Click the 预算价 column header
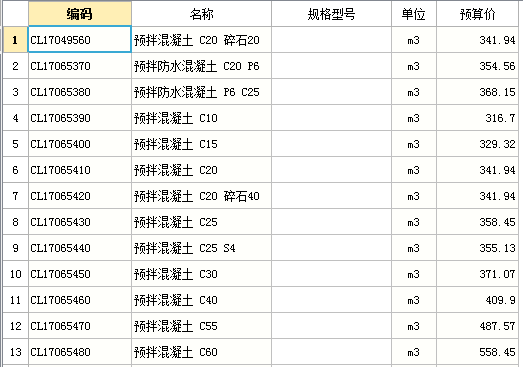 477,14
